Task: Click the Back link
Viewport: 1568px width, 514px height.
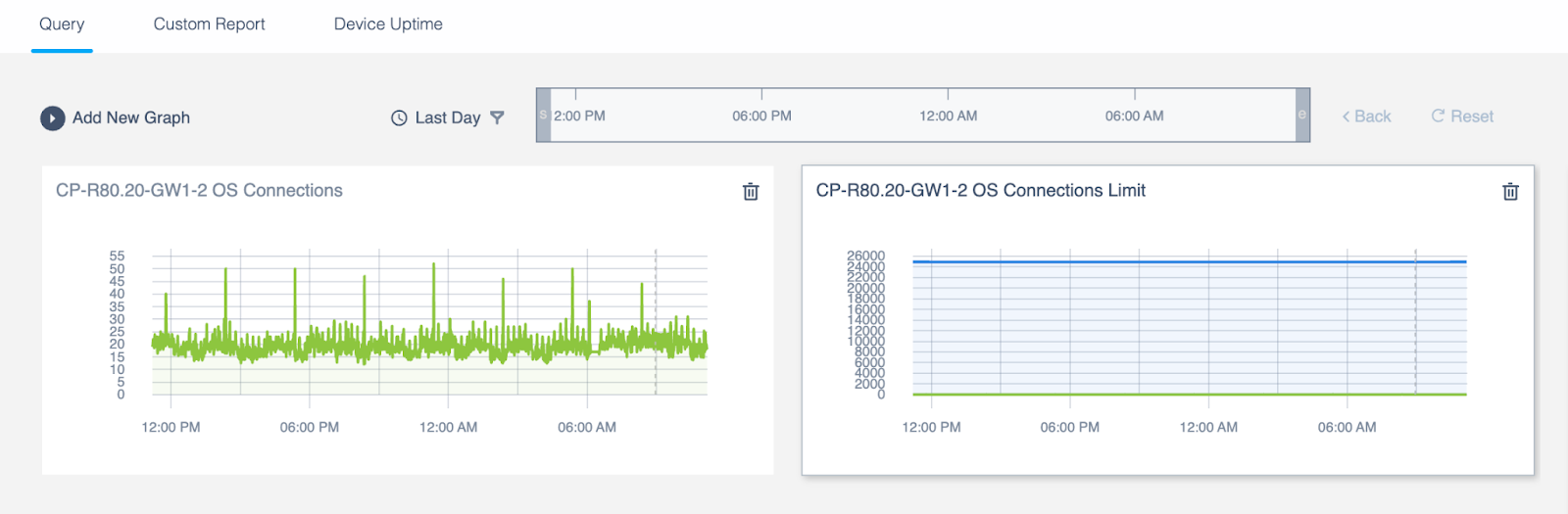Action: click(x=1366, y=117)
